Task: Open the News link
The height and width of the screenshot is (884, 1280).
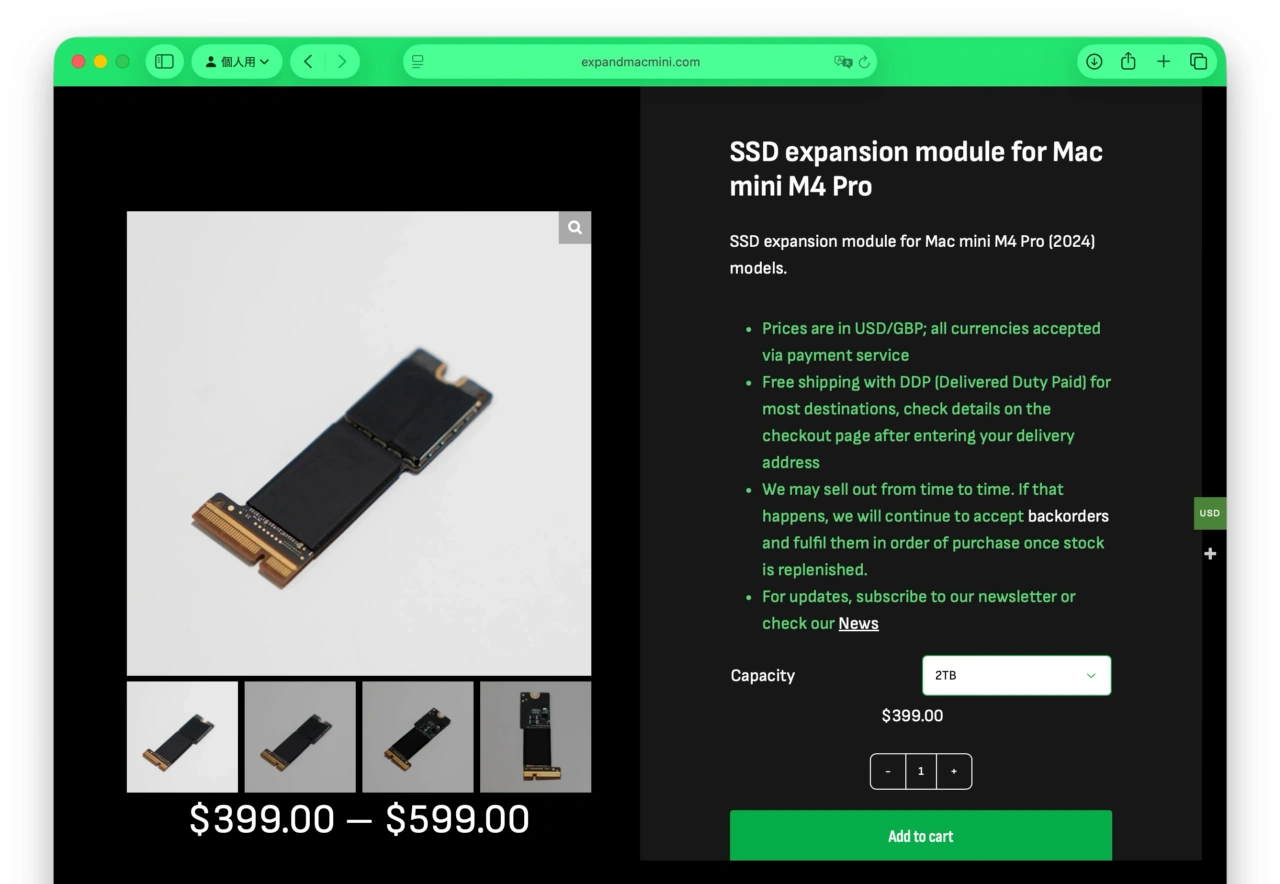Action: point(858,623)
